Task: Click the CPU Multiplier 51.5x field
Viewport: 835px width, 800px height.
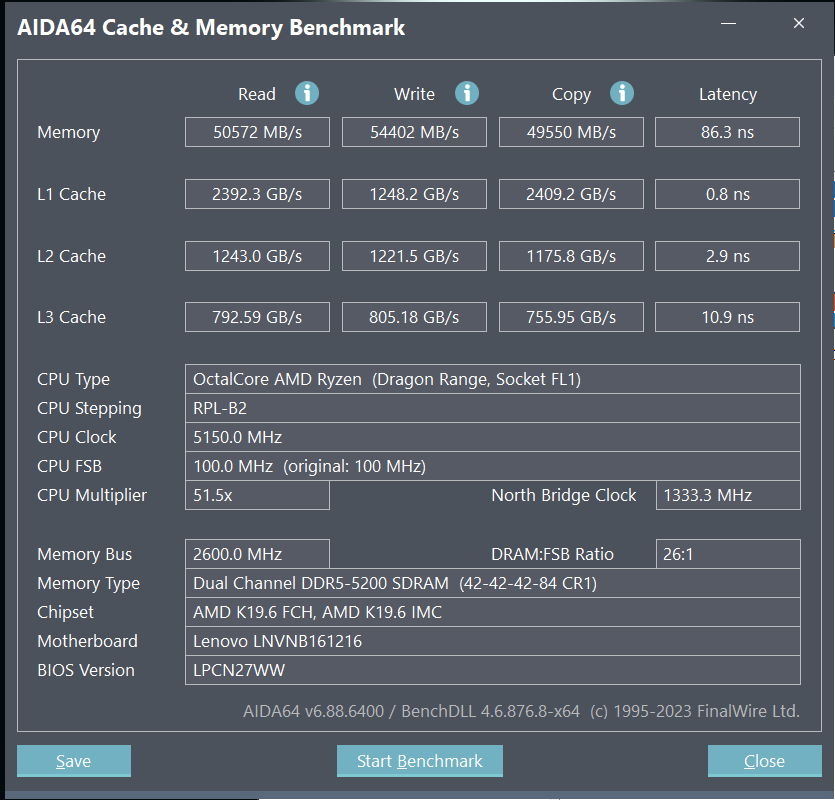Action: point(257,495)
